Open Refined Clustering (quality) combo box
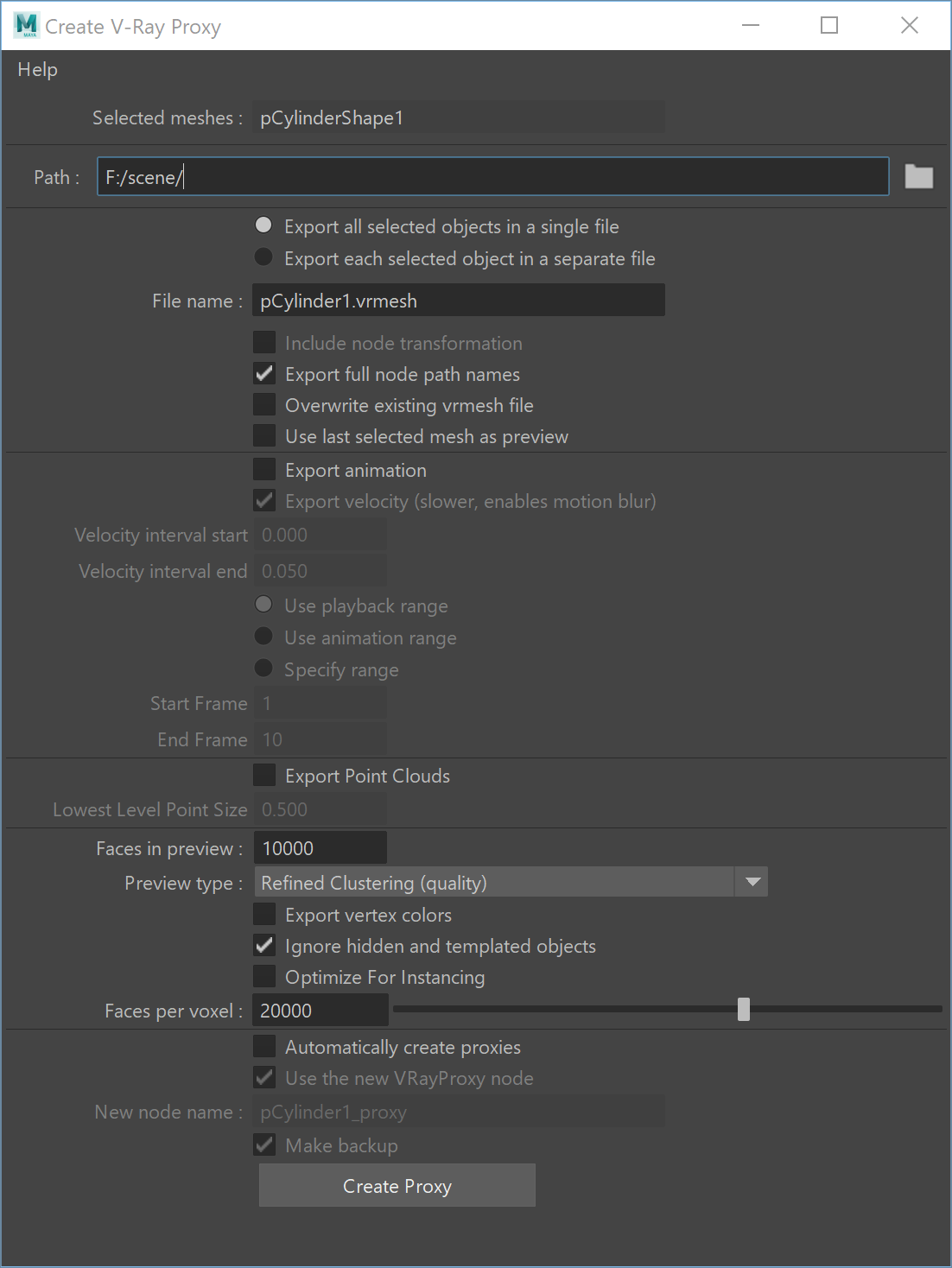952x1268 pixels. pyautogui.click(x=511, y=883)
